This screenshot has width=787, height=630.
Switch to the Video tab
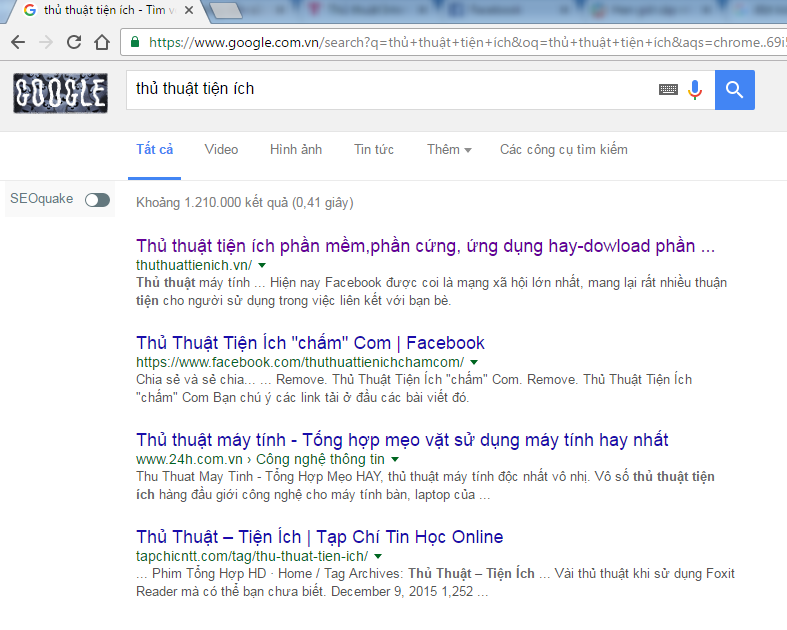pyautogui.click(x=221, y=150)
